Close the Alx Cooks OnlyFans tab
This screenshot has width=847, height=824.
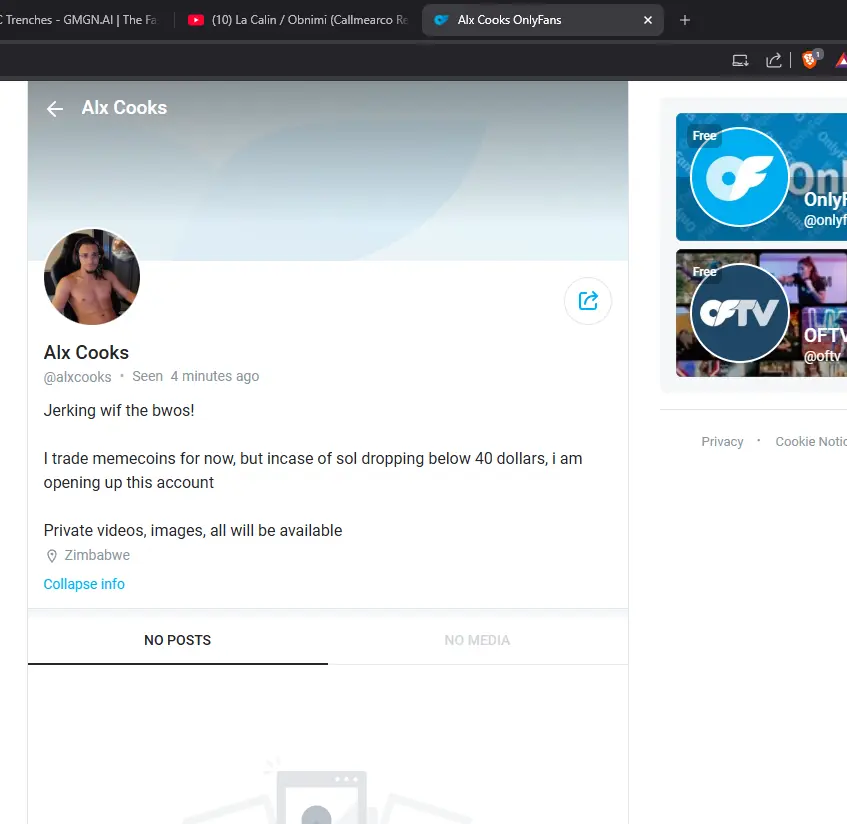[648, 20]
